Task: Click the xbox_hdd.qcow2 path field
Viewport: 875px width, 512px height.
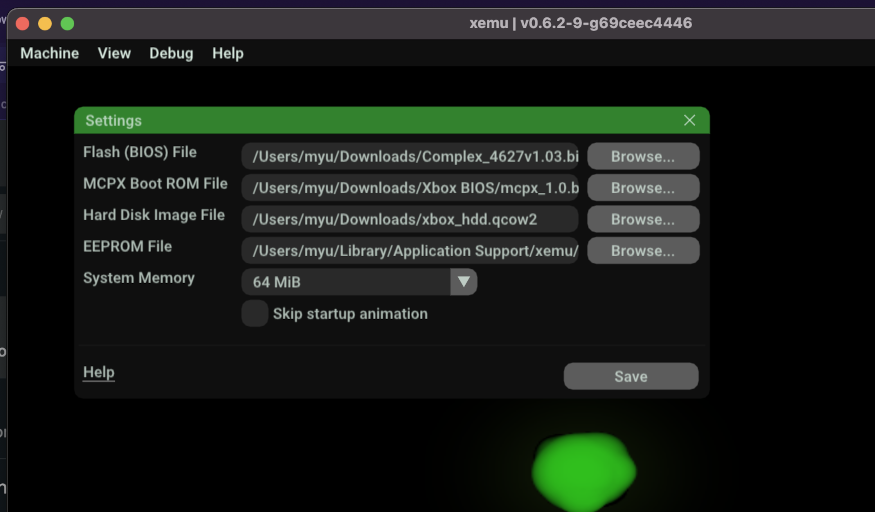Action: [410, 219]
